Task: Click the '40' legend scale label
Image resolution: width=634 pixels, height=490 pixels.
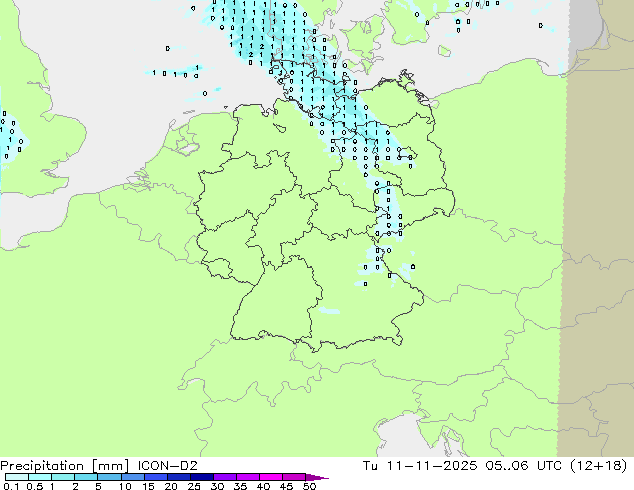Action: 263,486
